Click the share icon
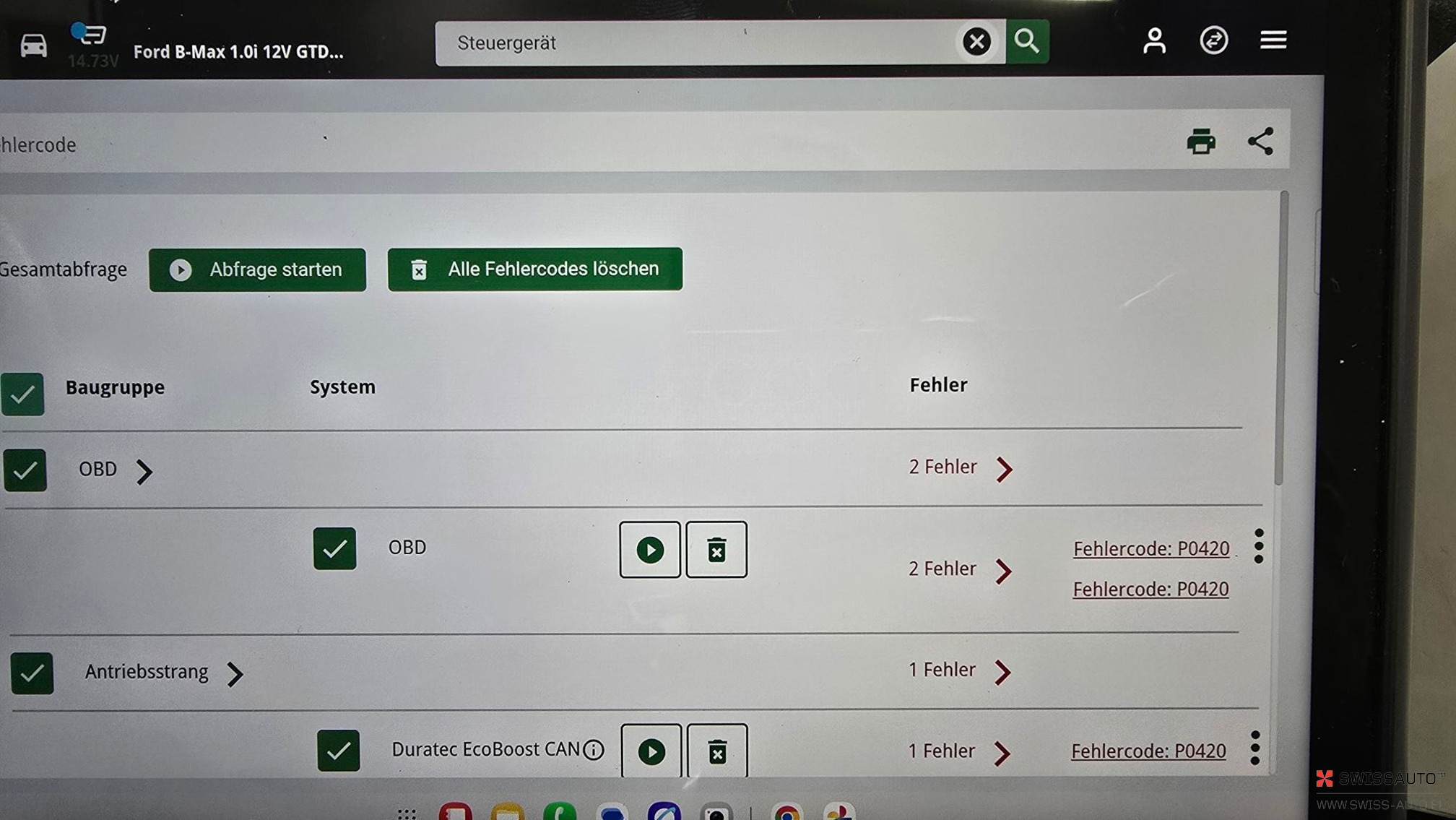This screenshot has width=1456, height=820. tap(1260, 141)
